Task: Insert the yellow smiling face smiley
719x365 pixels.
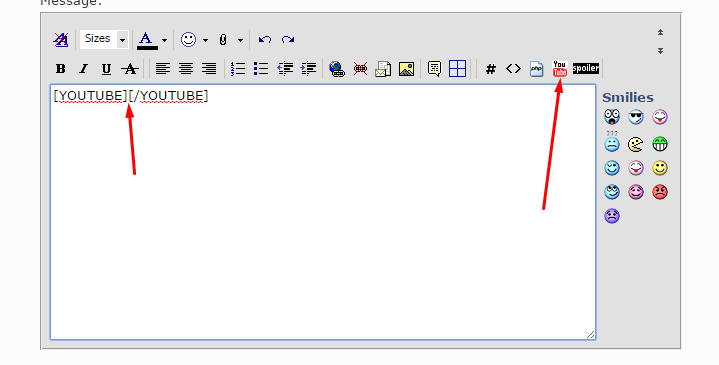Action: point(660,168)
